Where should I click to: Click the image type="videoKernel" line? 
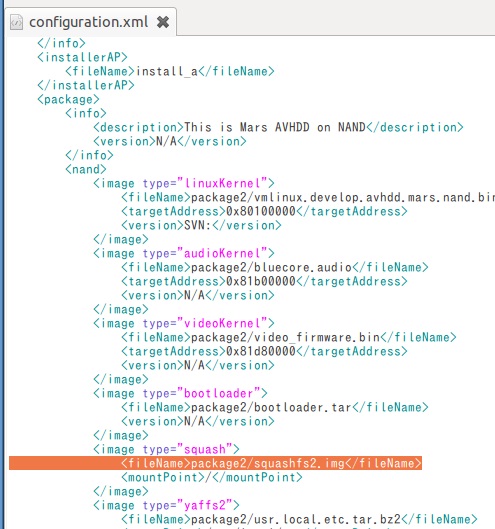point(184,323)
